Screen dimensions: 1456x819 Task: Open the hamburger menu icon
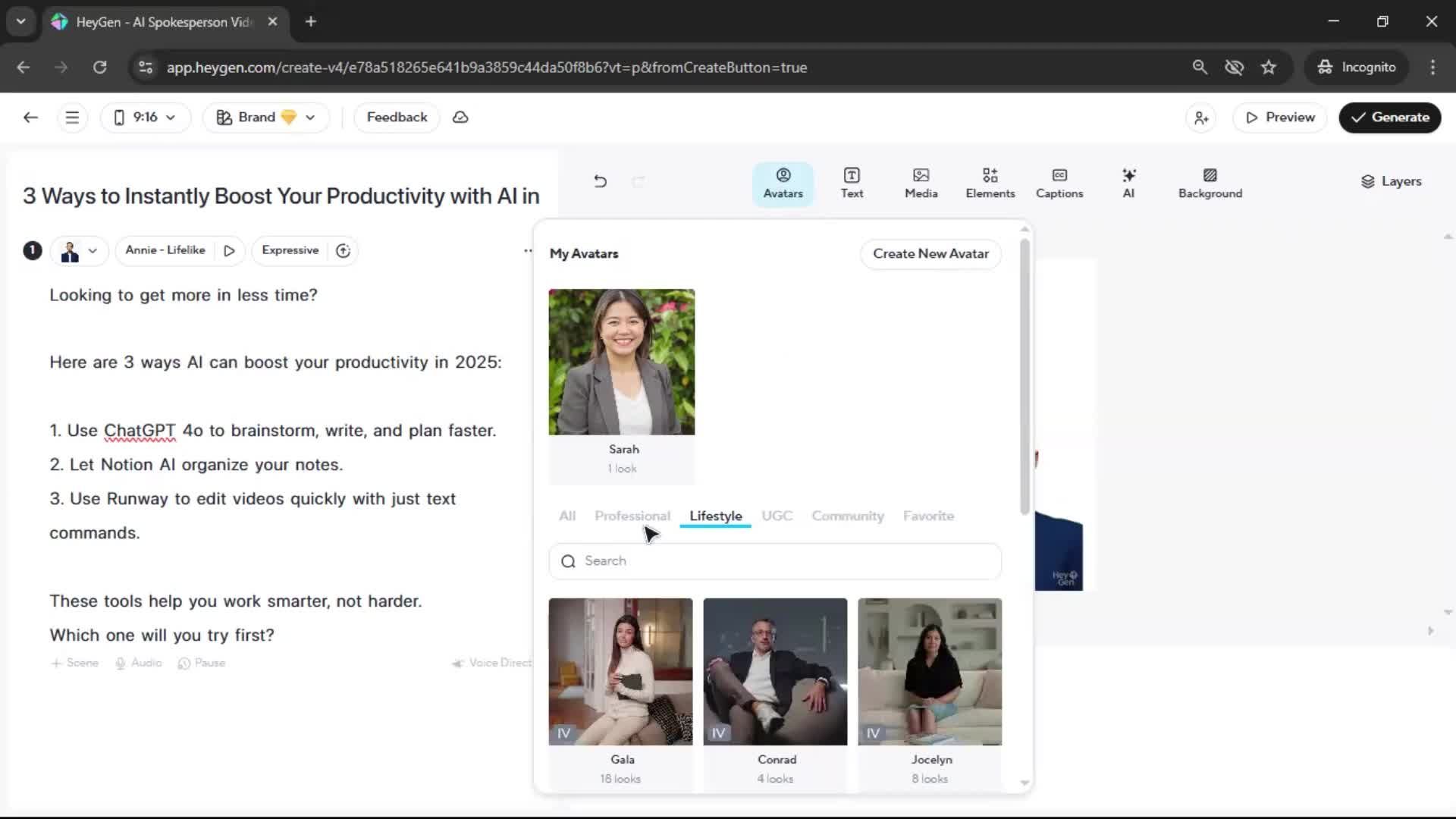(72, 118)
